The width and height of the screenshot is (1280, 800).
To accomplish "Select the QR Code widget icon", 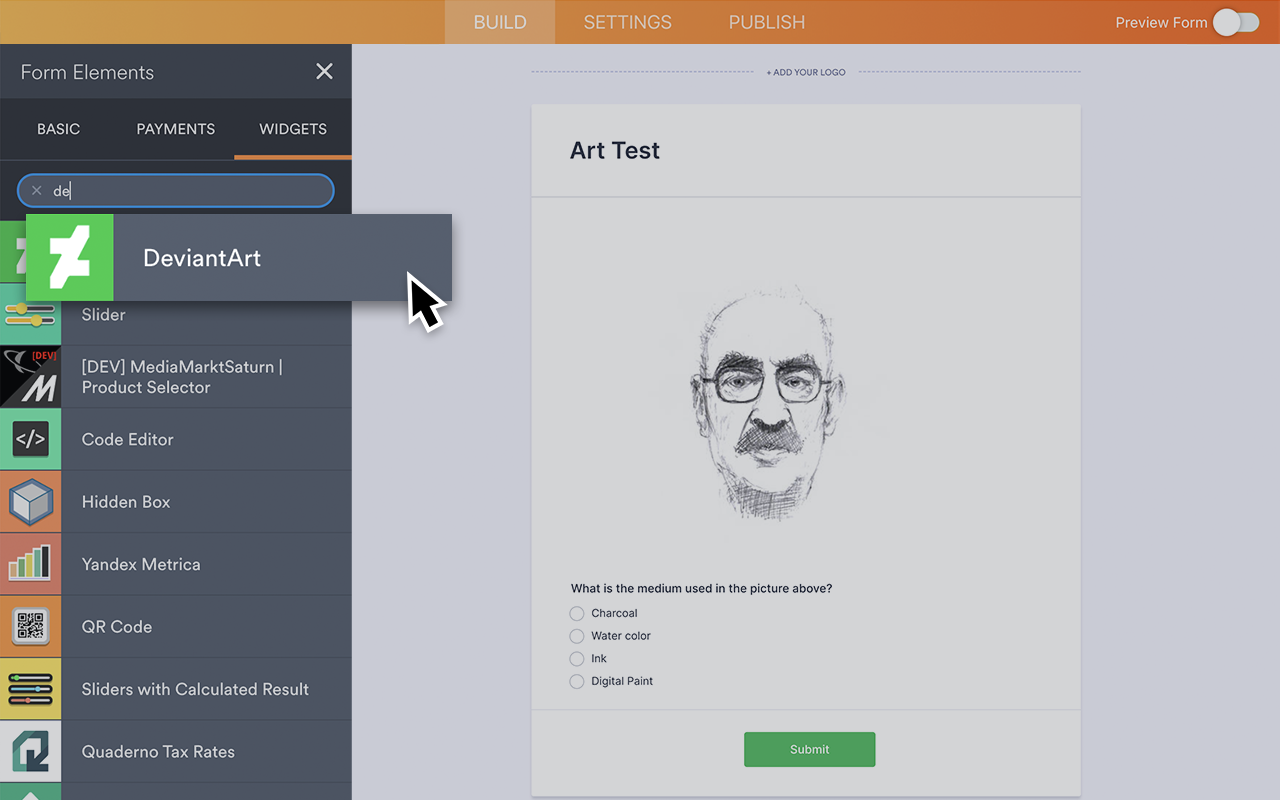I will coord(31,626).
